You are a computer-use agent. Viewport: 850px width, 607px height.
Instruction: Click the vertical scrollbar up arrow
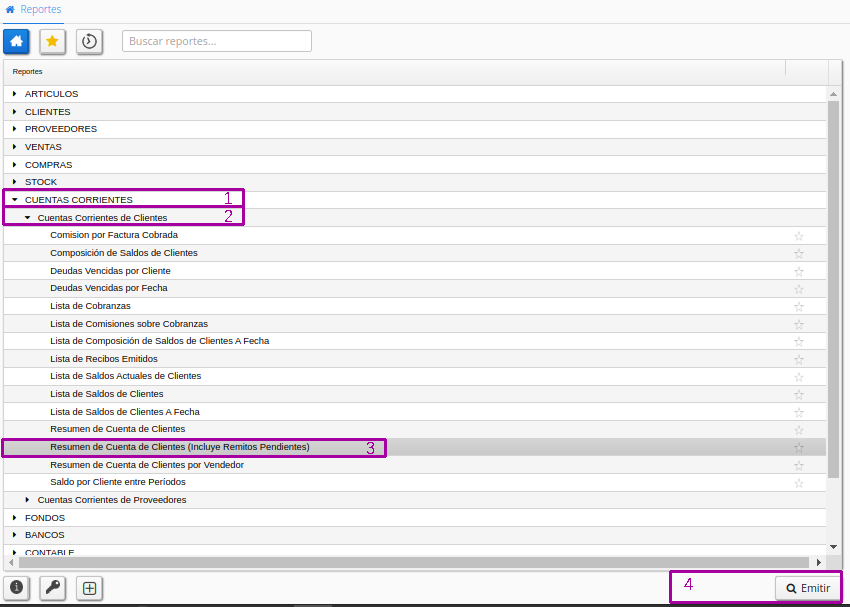click(834, 94)
